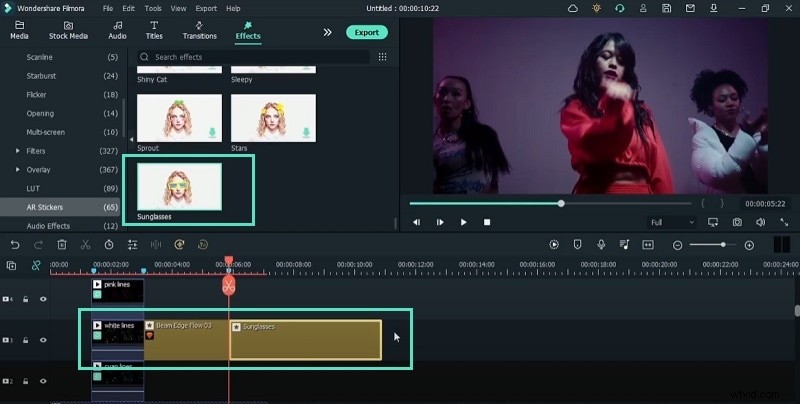Expand the Overlay category
Image resolution: width=800 pixels, height=404 pixels.
click(x=17, y=170)
